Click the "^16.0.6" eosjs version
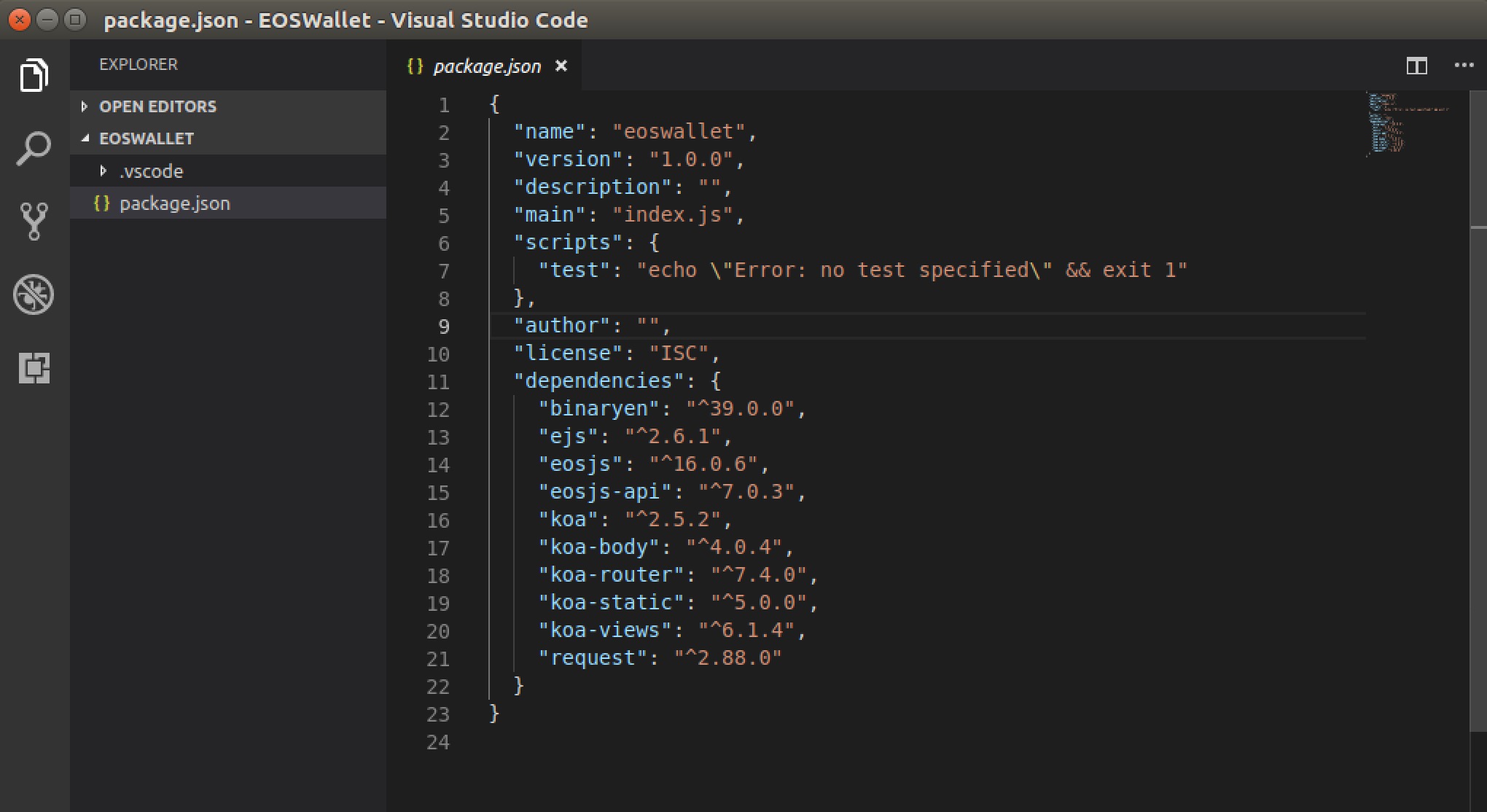The height and width of the screenshot is (812, 1487). [x=703, y=464]
